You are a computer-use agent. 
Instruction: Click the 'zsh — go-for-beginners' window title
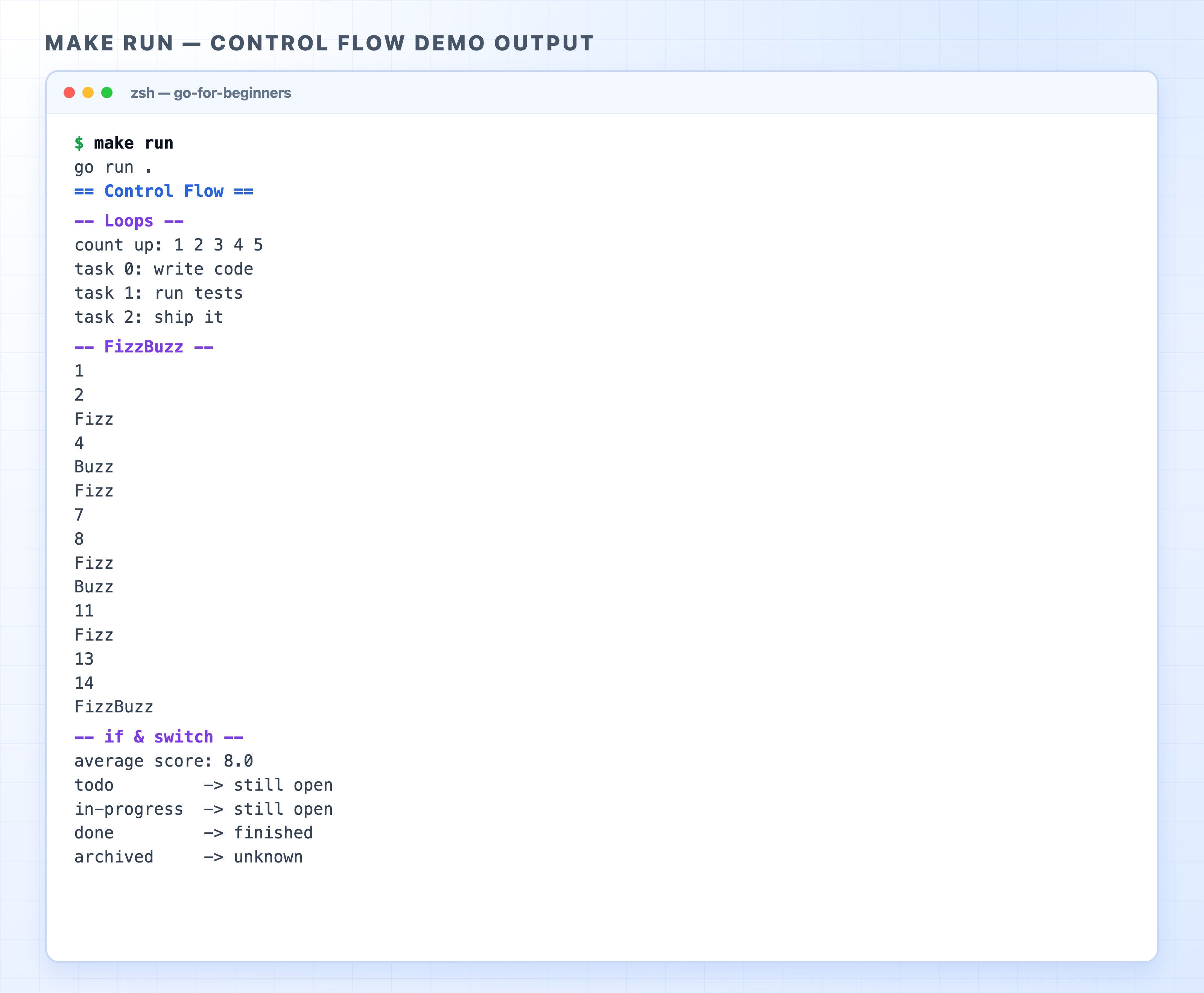coord(211,93)
